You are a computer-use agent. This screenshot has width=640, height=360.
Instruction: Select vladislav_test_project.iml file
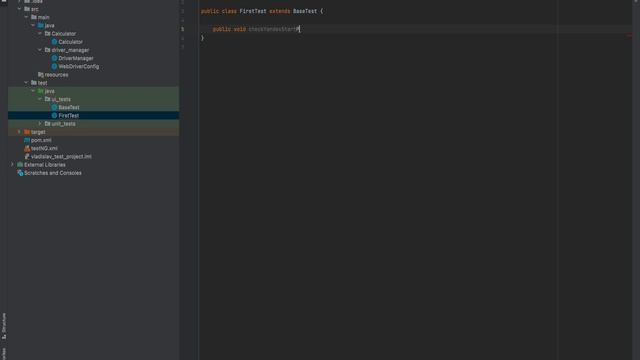pyautogui.click(x=61, y=156)
